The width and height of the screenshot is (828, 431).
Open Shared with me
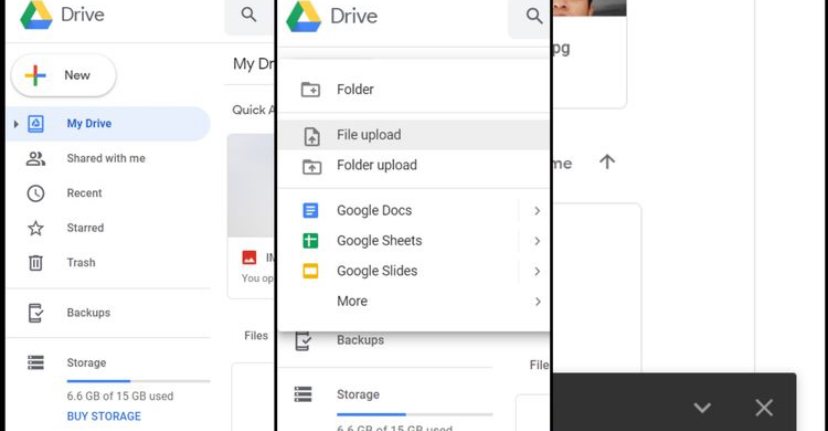[x=106, y=158]
